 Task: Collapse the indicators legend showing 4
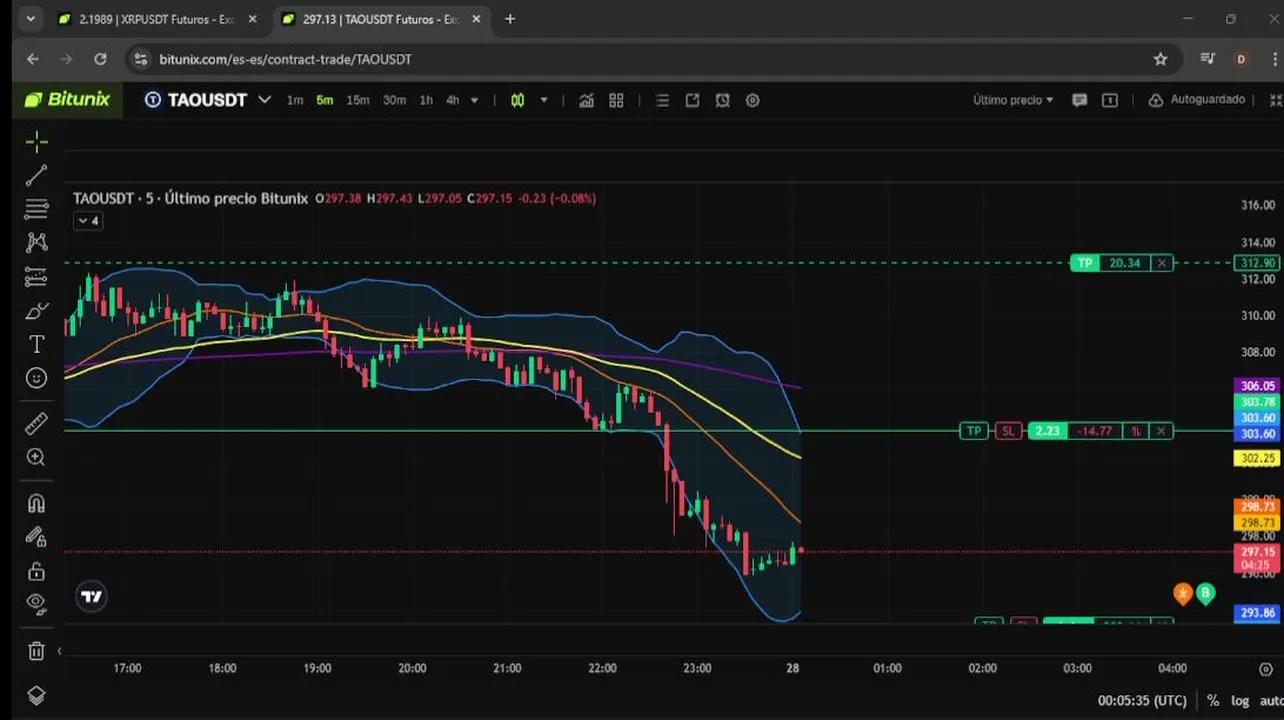88,221
